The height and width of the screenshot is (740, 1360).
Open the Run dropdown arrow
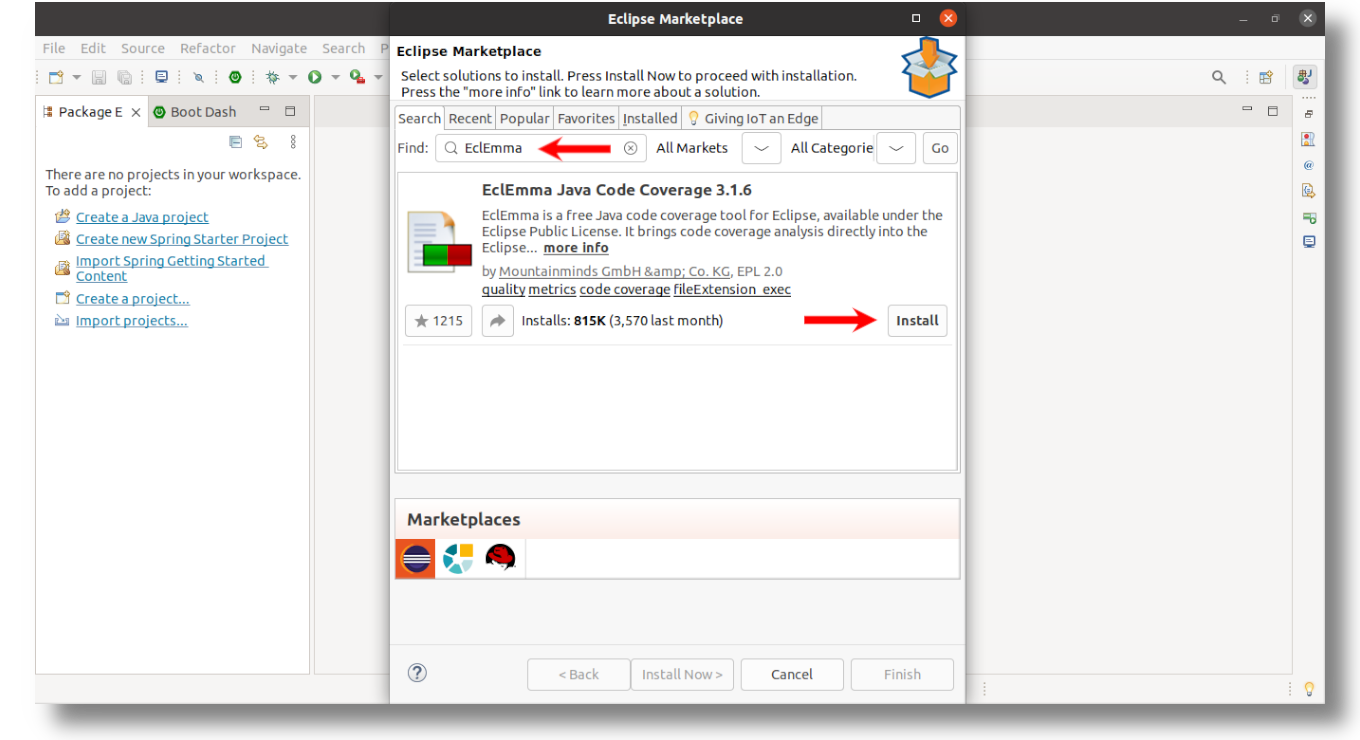(x=335, y=77)
